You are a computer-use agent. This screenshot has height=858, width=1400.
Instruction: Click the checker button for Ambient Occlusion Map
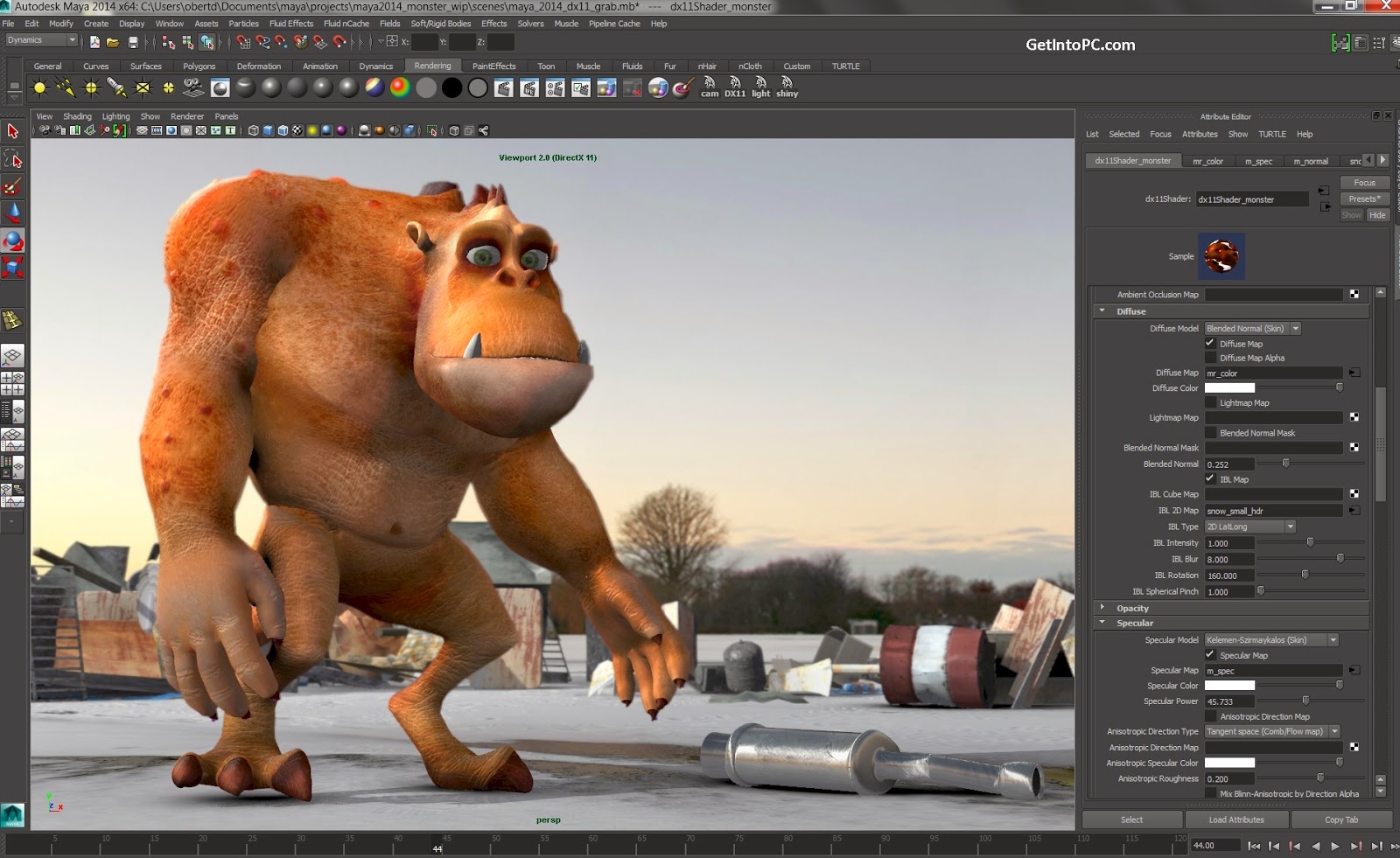pyautogui.click(x=1354, y=294)
